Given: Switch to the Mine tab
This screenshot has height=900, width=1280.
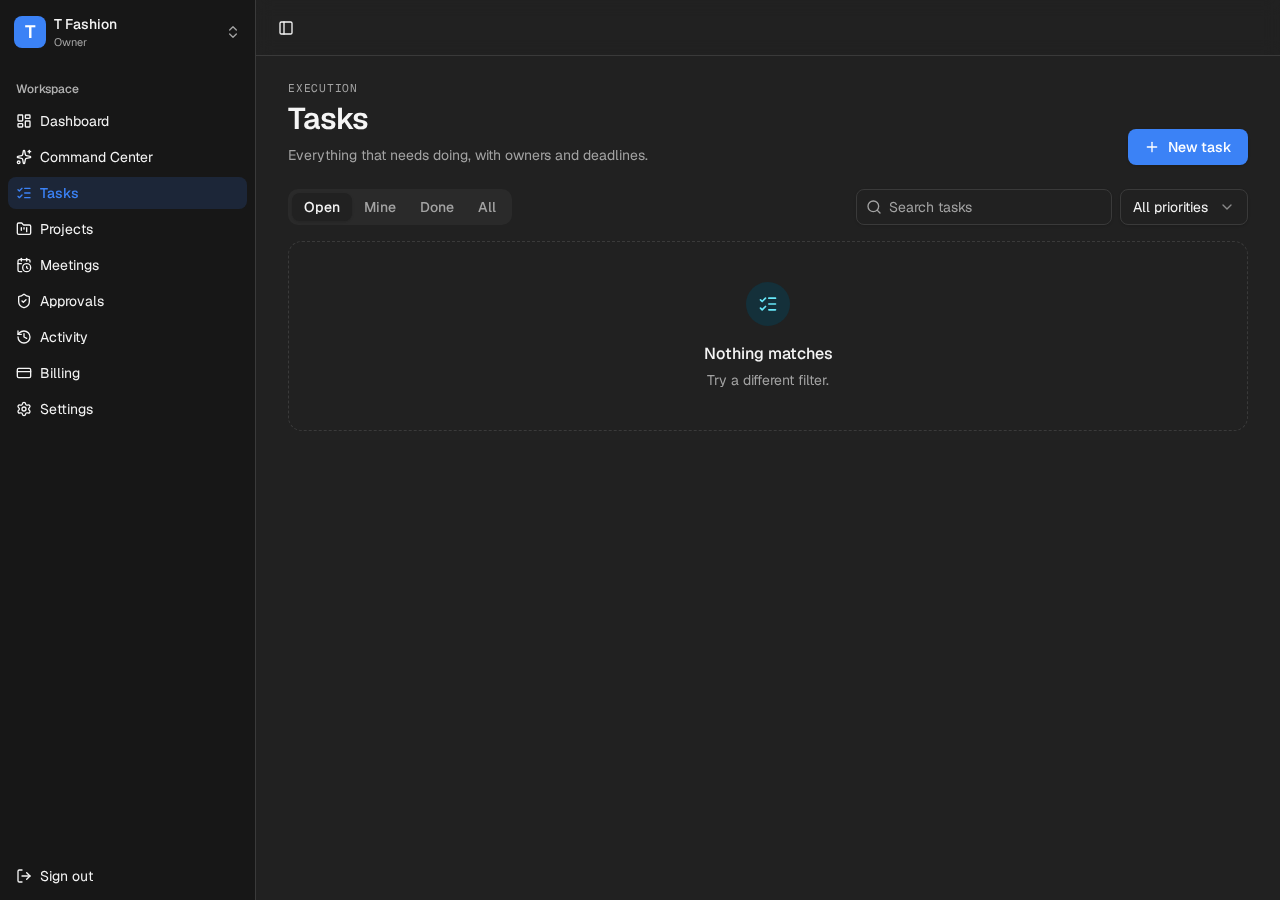Looking at the screenshot, I should click(380, 207).
